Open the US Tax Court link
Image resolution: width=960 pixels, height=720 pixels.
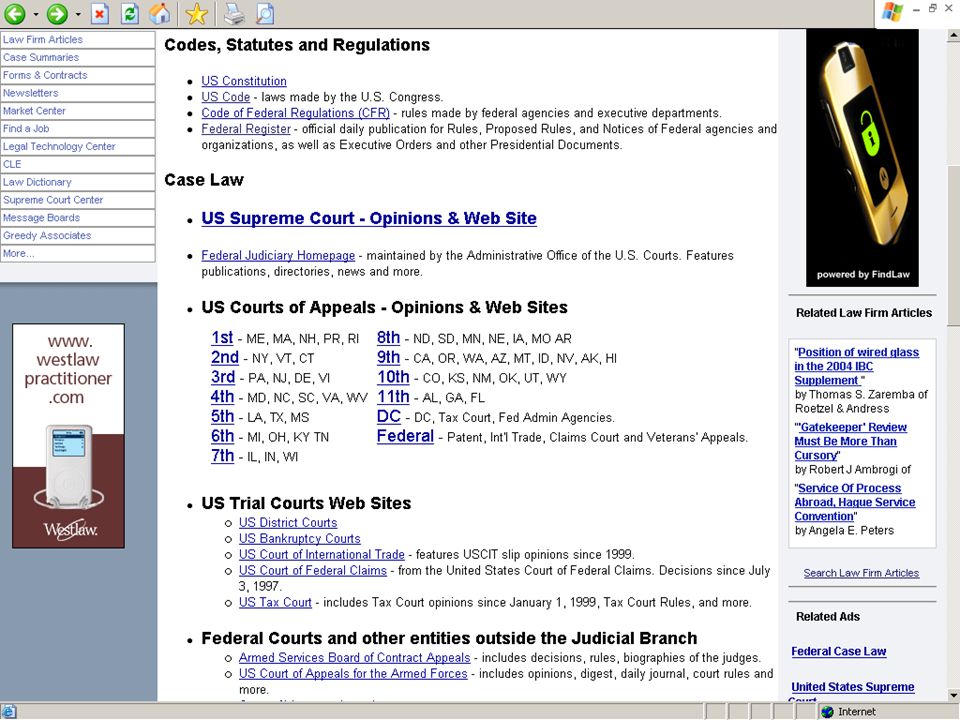click(275, 602)
